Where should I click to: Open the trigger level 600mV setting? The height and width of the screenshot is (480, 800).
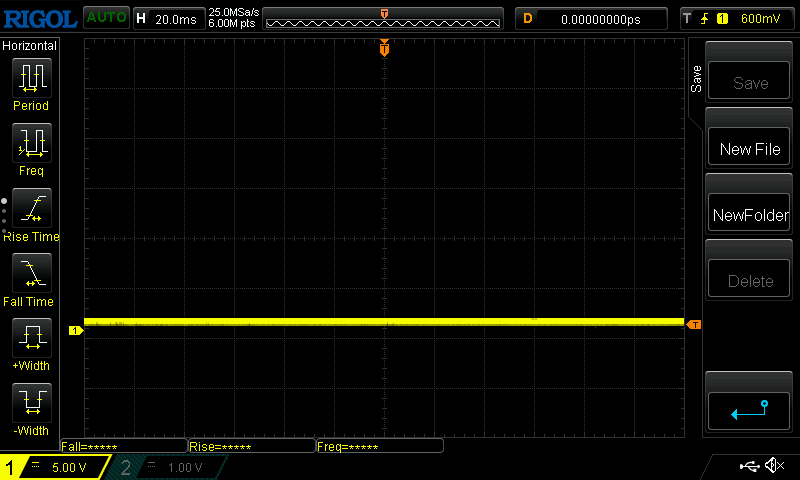737,18
